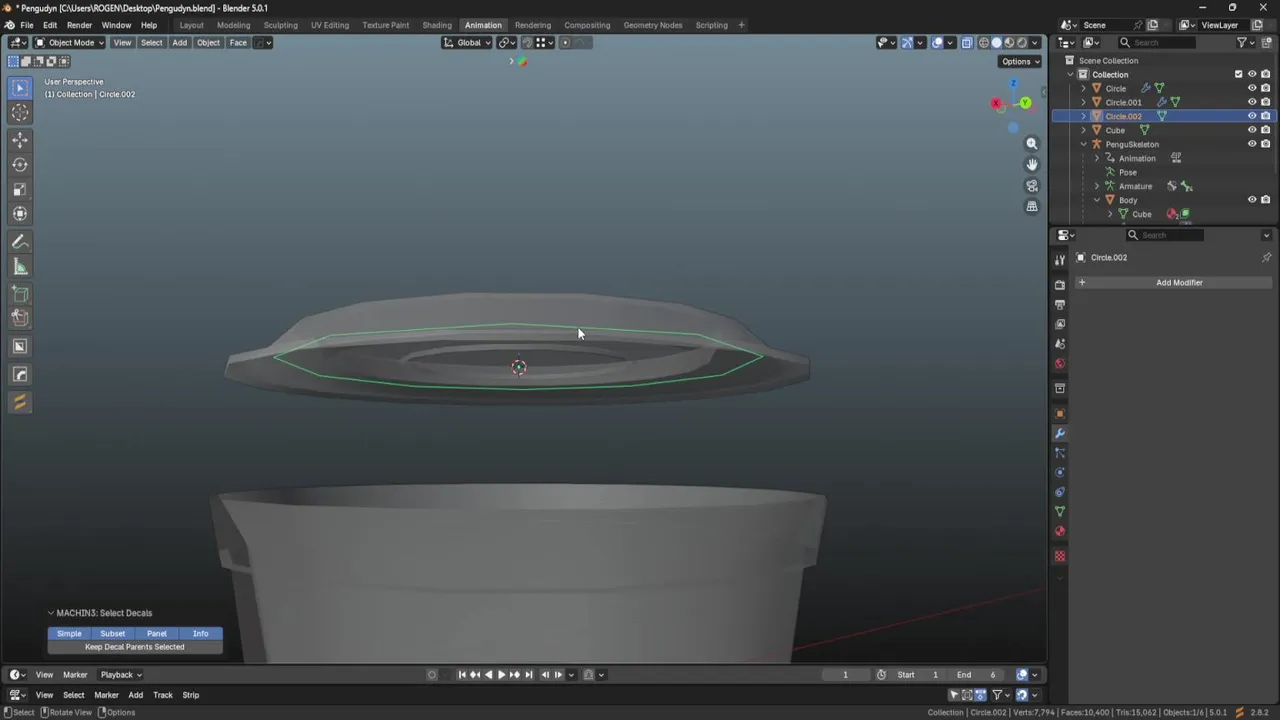Screen dimensions: 1280x720
Task: Click the Blender logo menu icon
Action: (x=9, y=25)
